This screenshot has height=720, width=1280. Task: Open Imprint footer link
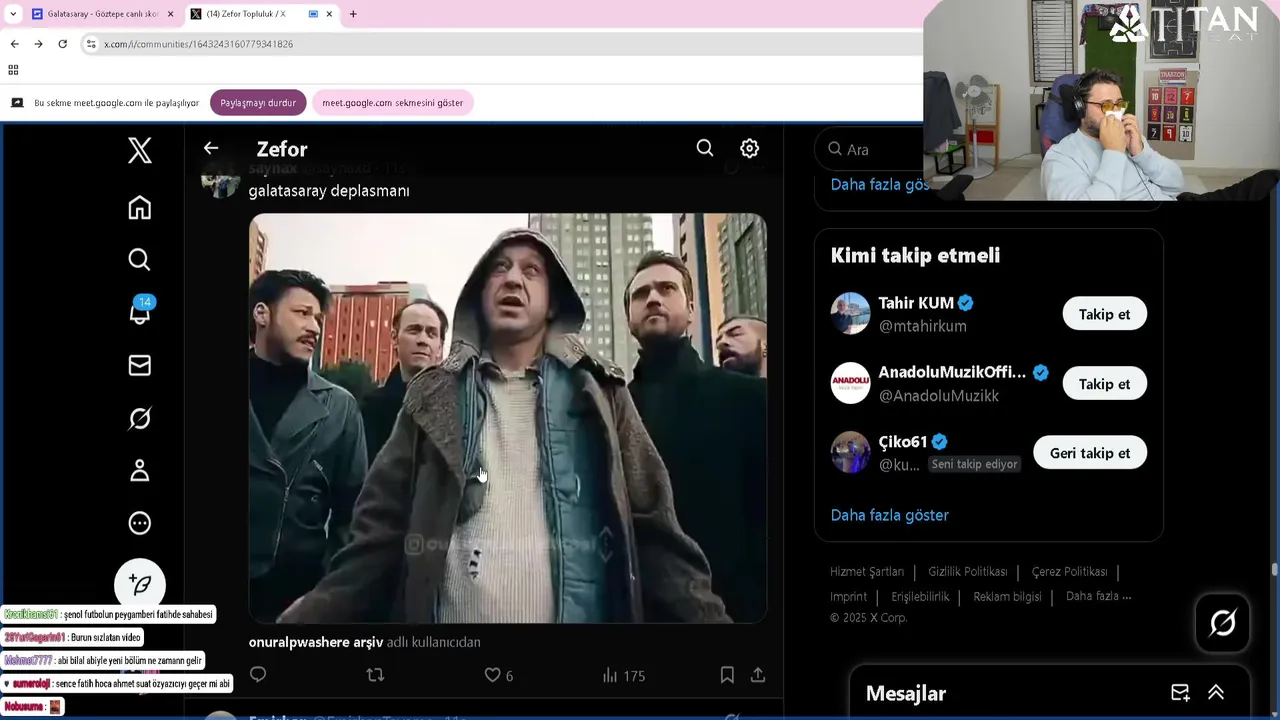(848, 597)
